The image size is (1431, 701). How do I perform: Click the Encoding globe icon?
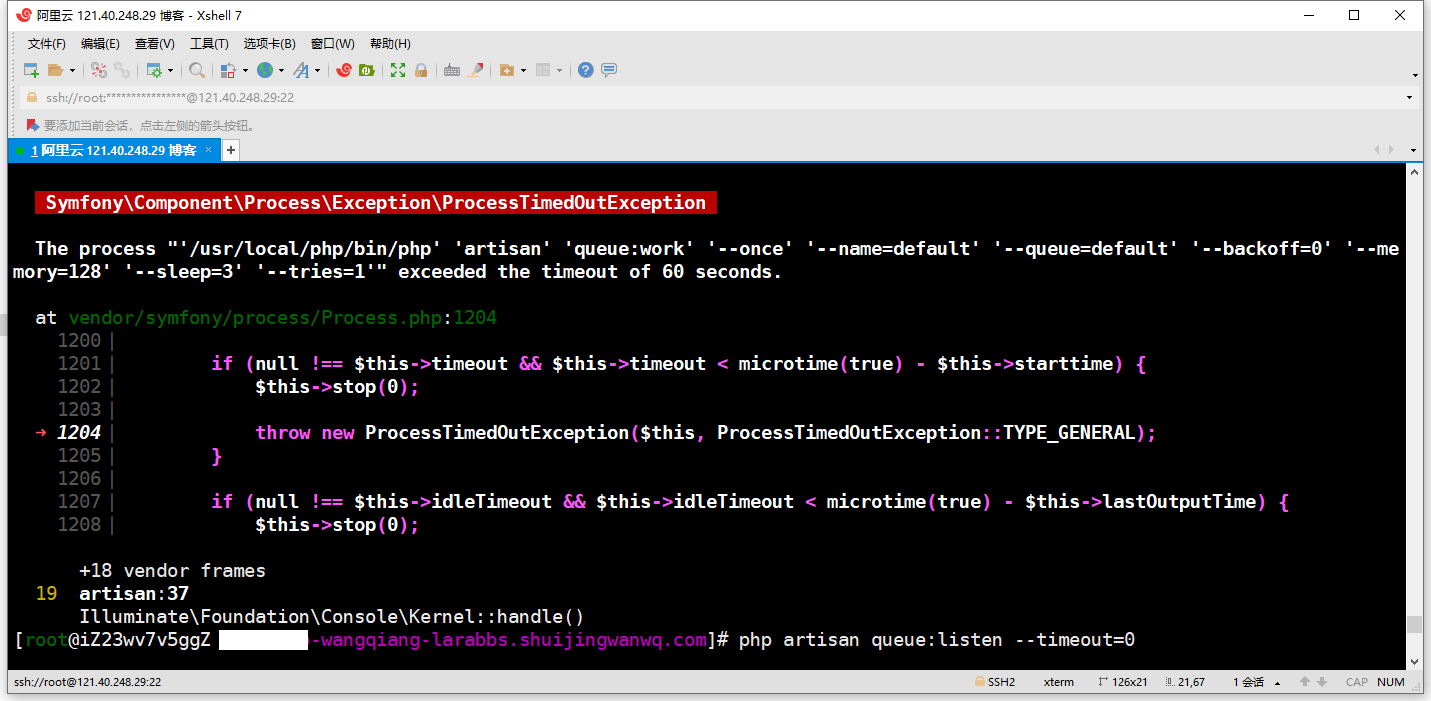pos(265,70)
